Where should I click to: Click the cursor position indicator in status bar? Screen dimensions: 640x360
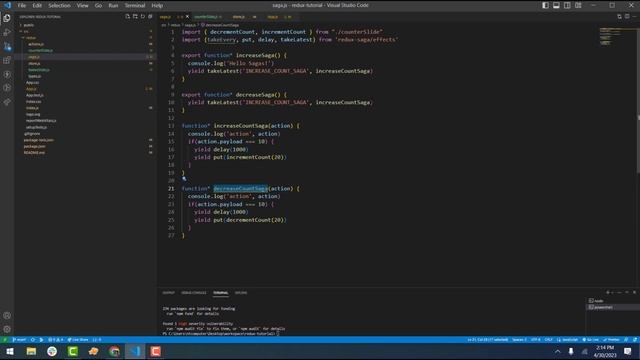(488, 340)
